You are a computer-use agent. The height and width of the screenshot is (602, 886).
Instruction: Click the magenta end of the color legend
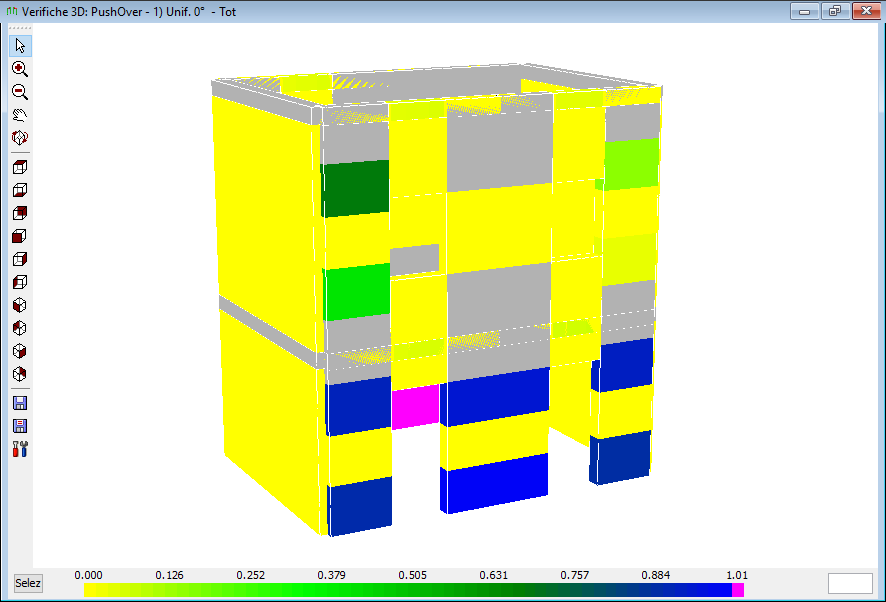pyautogui.click(x=738, y=590)
